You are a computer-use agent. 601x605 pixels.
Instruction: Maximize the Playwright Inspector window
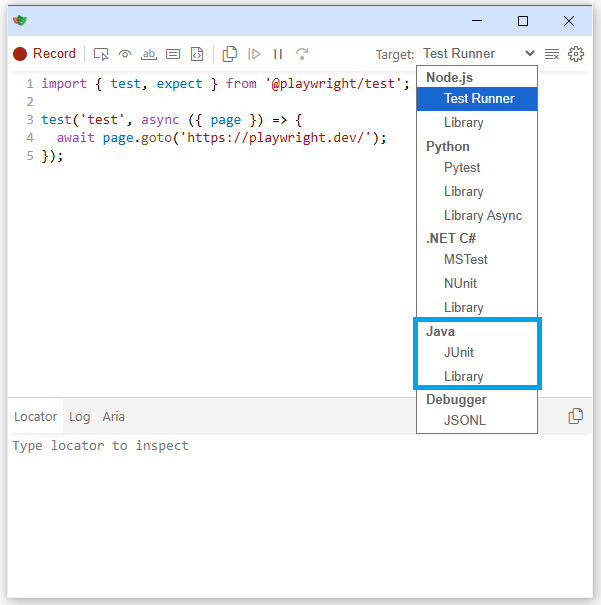point(523,21)
